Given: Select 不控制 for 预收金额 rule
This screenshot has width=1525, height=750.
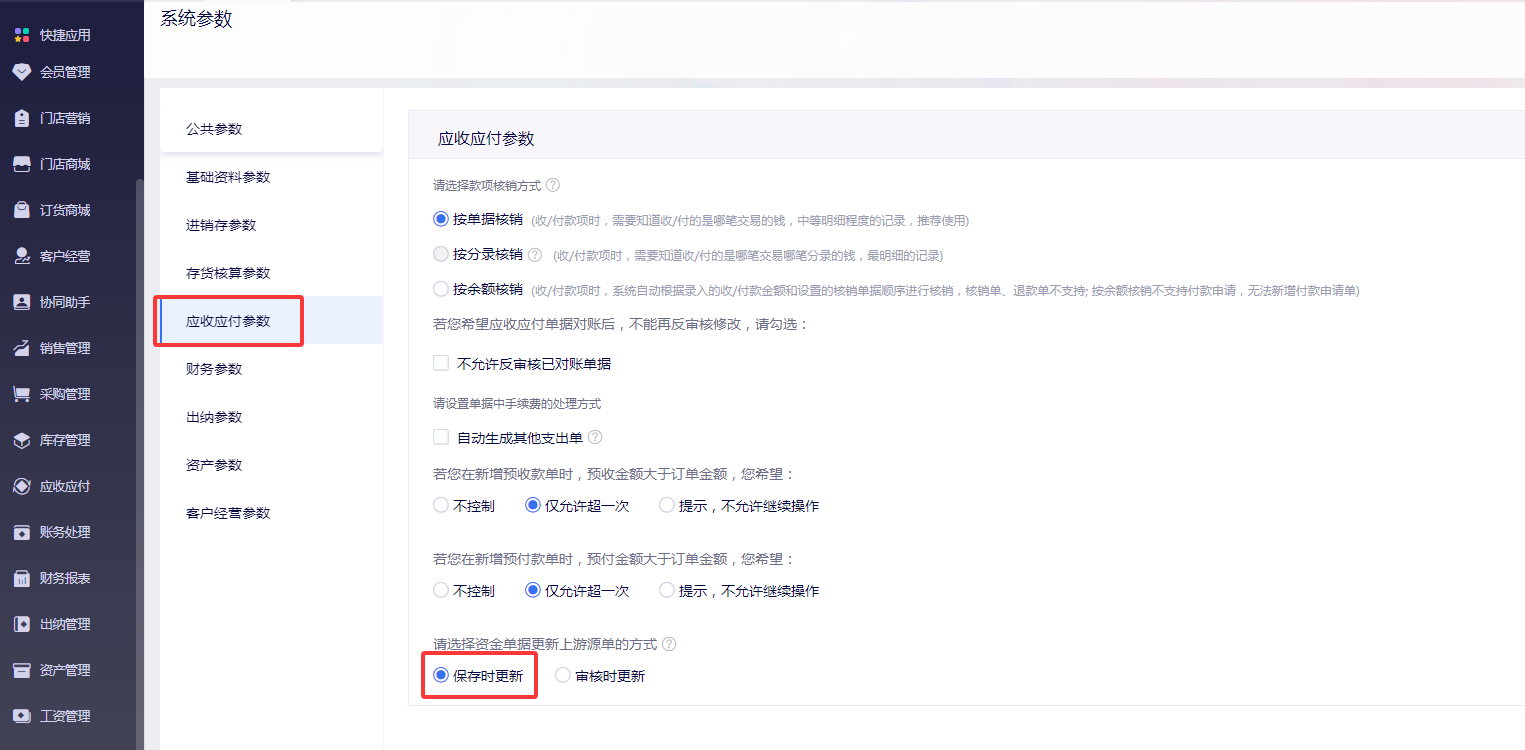Looking at the screenshot, I should [441, 505].
